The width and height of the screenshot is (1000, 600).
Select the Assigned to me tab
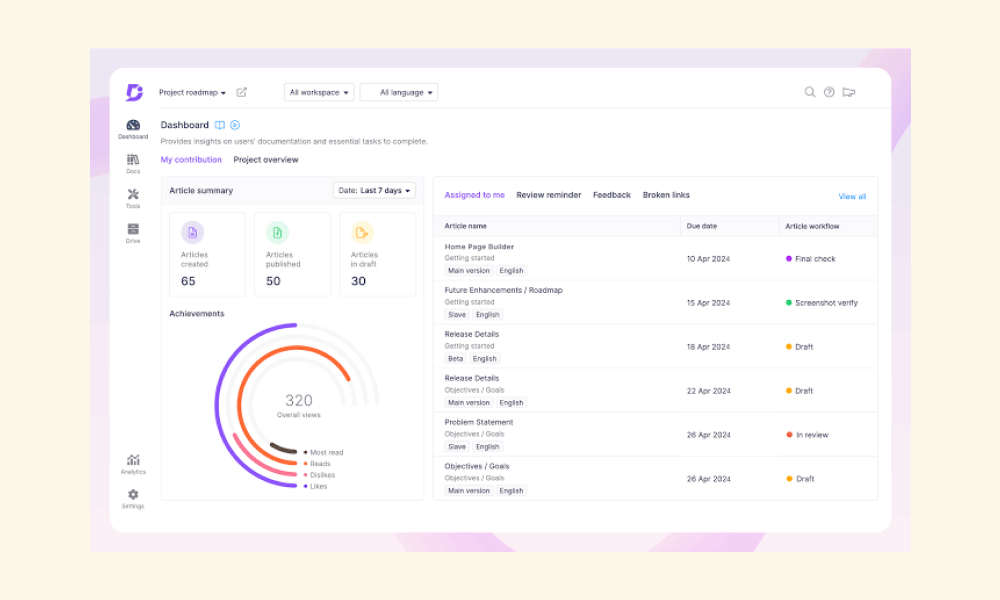pos(474,195)
